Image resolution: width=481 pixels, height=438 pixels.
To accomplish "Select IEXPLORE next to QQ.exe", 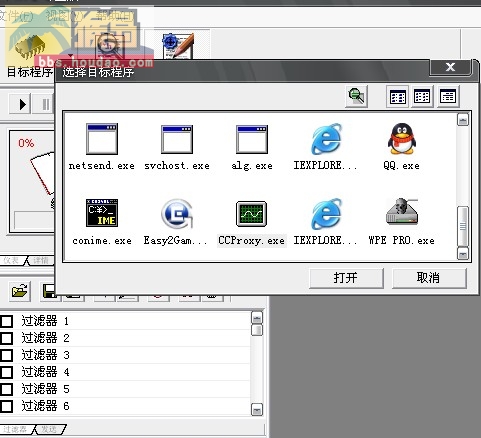I will click(x=327, y=139).
